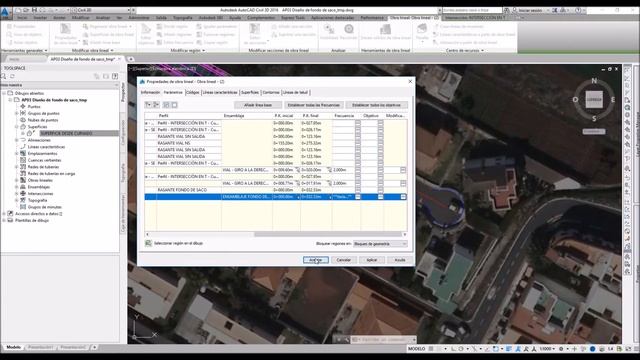
Task: Click the Frecuencia column header
Action: (x=346, y=116)
